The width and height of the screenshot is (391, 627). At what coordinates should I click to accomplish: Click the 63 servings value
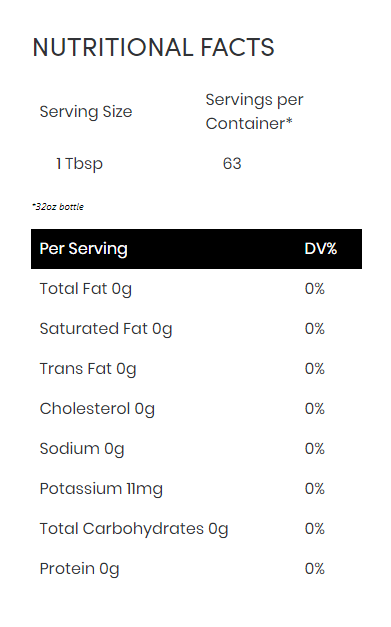[232, 164]
